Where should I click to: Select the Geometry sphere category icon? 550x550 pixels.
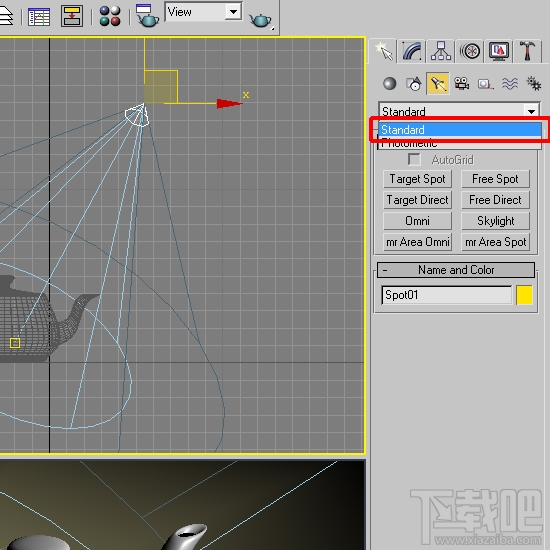(x=389, y=83)
